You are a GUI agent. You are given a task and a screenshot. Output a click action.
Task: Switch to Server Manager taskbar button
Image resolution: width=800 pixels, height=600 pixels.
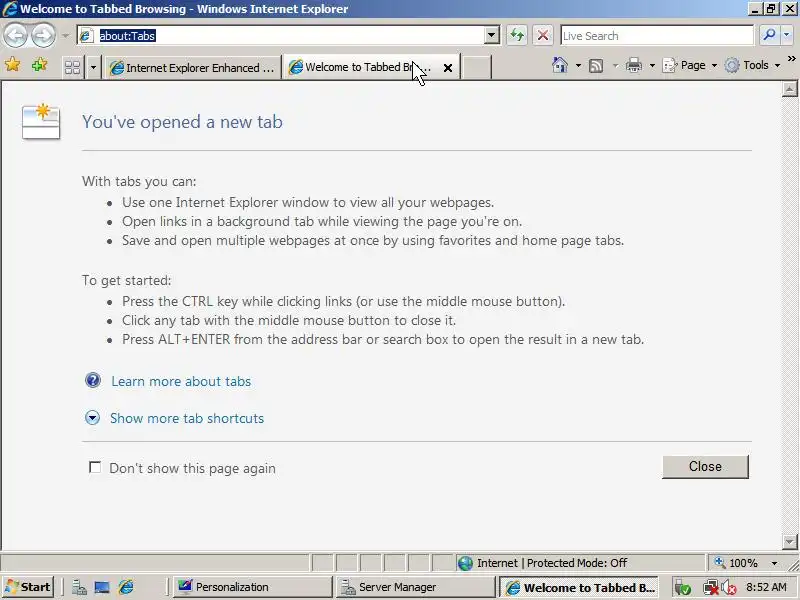[x=415, y=587]
